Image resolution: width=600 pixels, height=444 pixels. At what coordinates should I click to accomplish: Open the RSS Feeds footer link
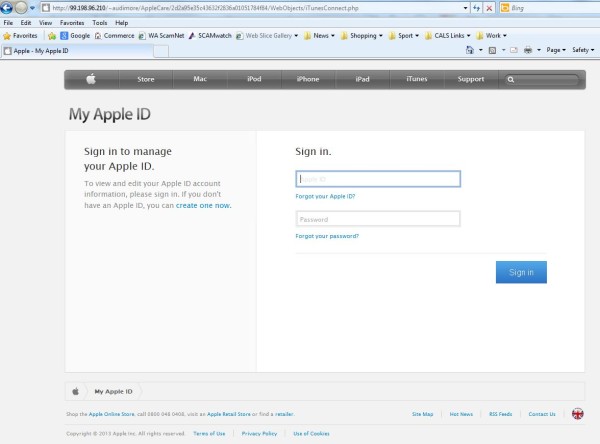pos(501,414)
